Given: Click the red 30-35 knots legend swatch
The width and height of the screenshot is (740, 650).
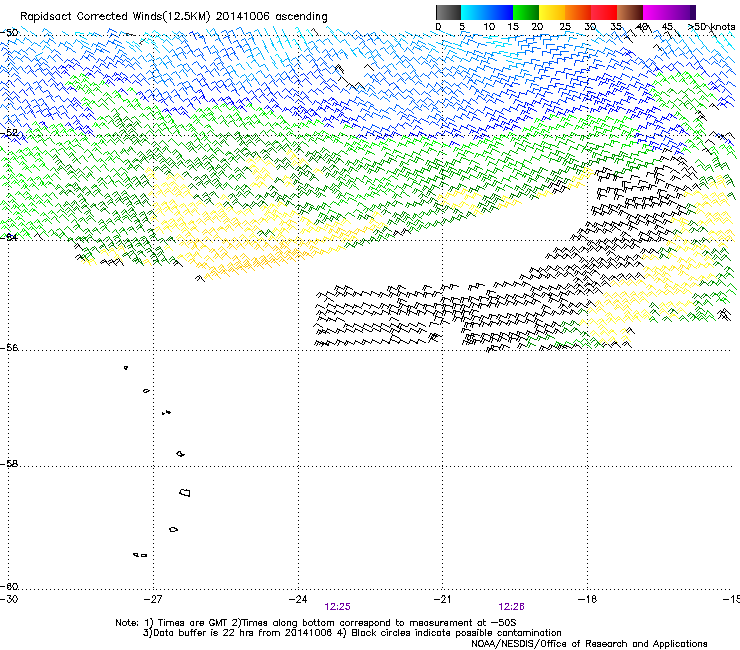Looking at the screenshot, I should tap(604, 12).
